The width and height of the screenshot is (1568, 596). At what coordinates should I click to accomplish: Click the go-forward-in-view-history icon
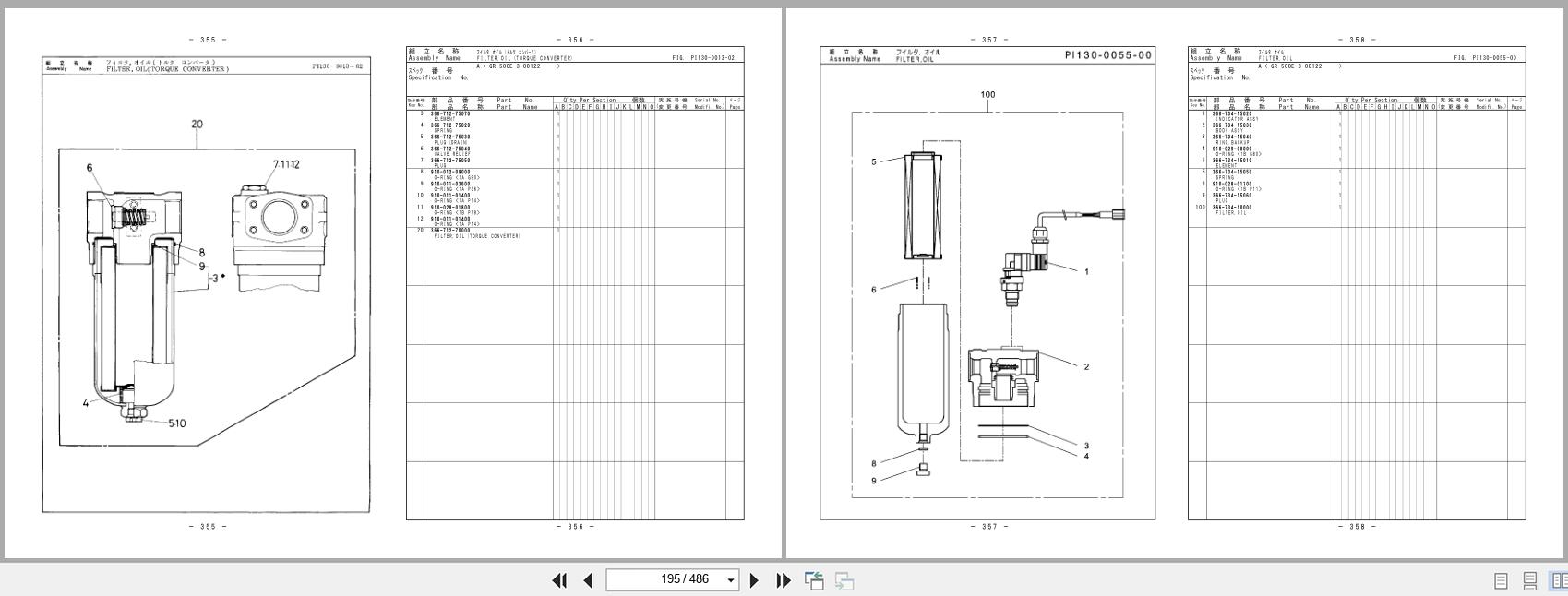point(844,580)
